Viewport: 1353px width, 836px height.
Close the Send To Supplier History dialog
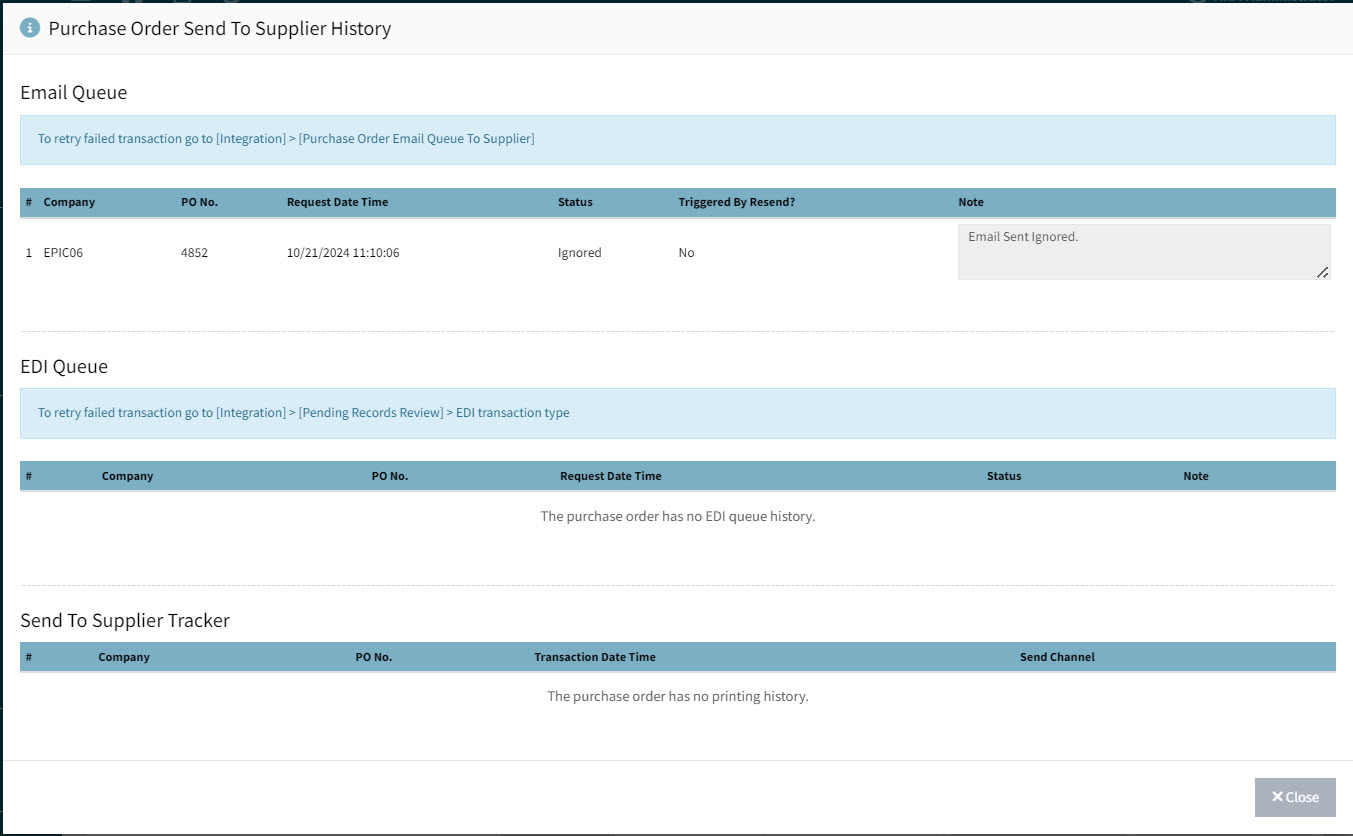pos(1294,797)
